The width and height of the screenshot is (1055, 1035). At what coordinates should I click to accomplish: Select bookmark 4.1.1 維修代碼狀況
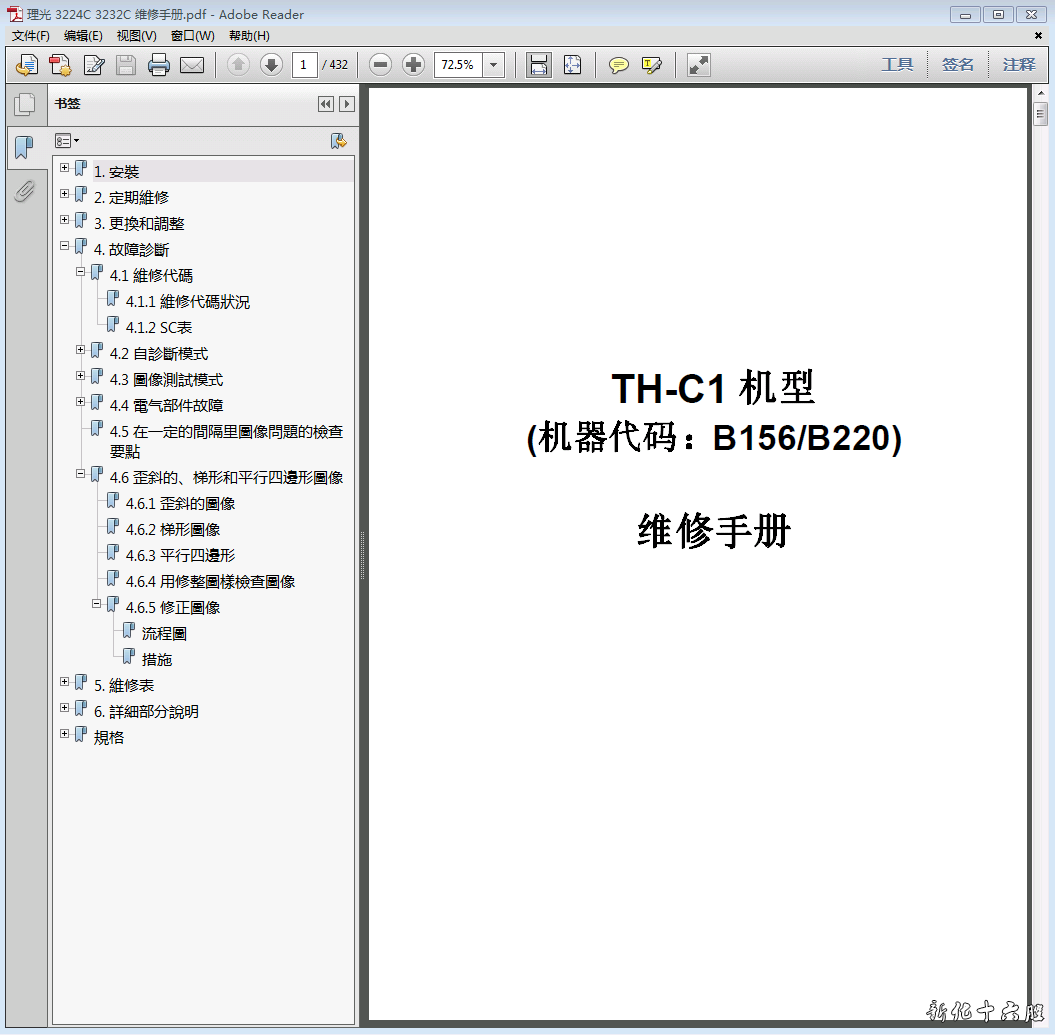coord(188,302)
